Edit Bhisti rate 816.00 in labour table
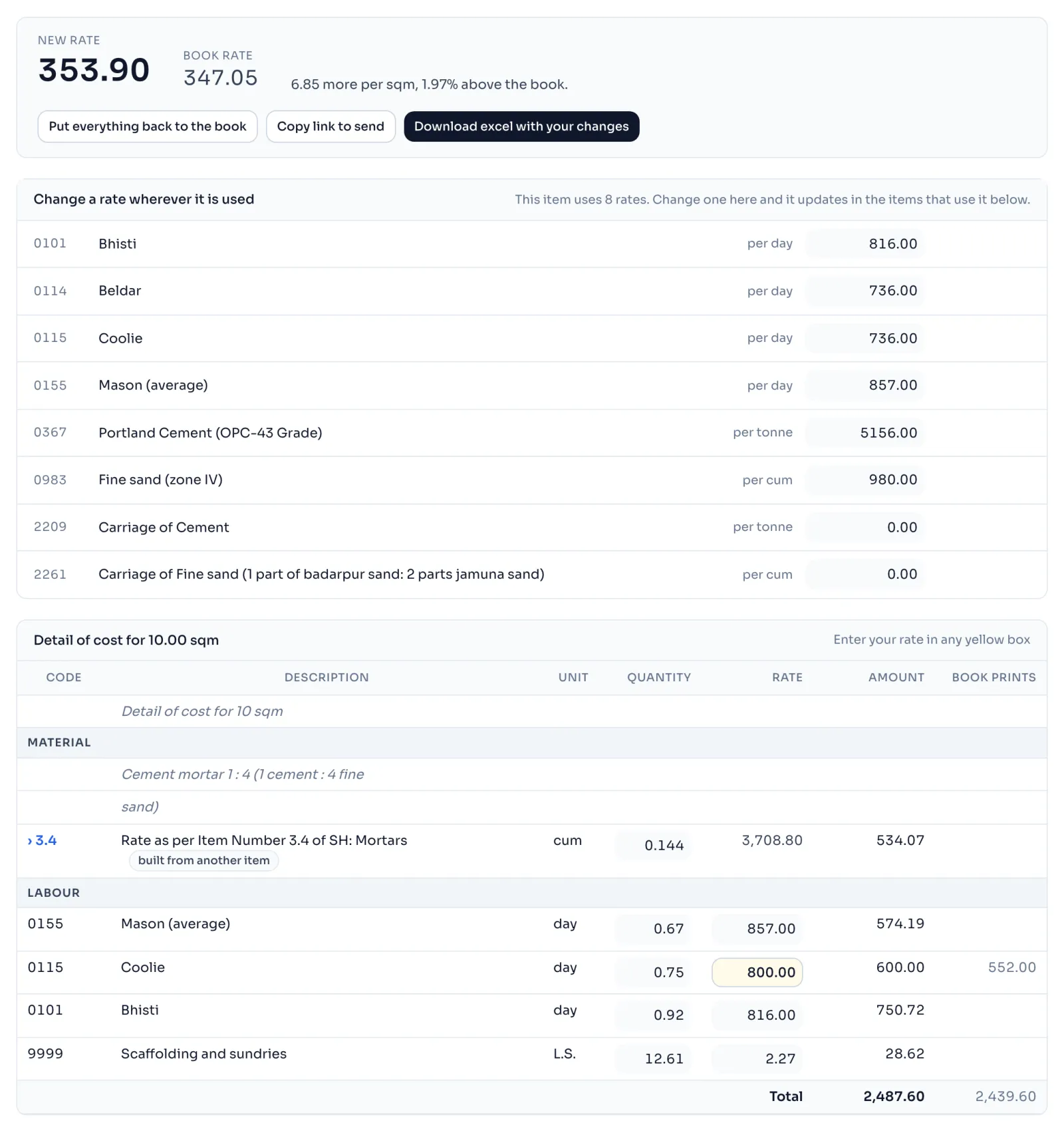Image resolution: width=1064 pixels, height=1131 pixels. [x=757, y=1015]
